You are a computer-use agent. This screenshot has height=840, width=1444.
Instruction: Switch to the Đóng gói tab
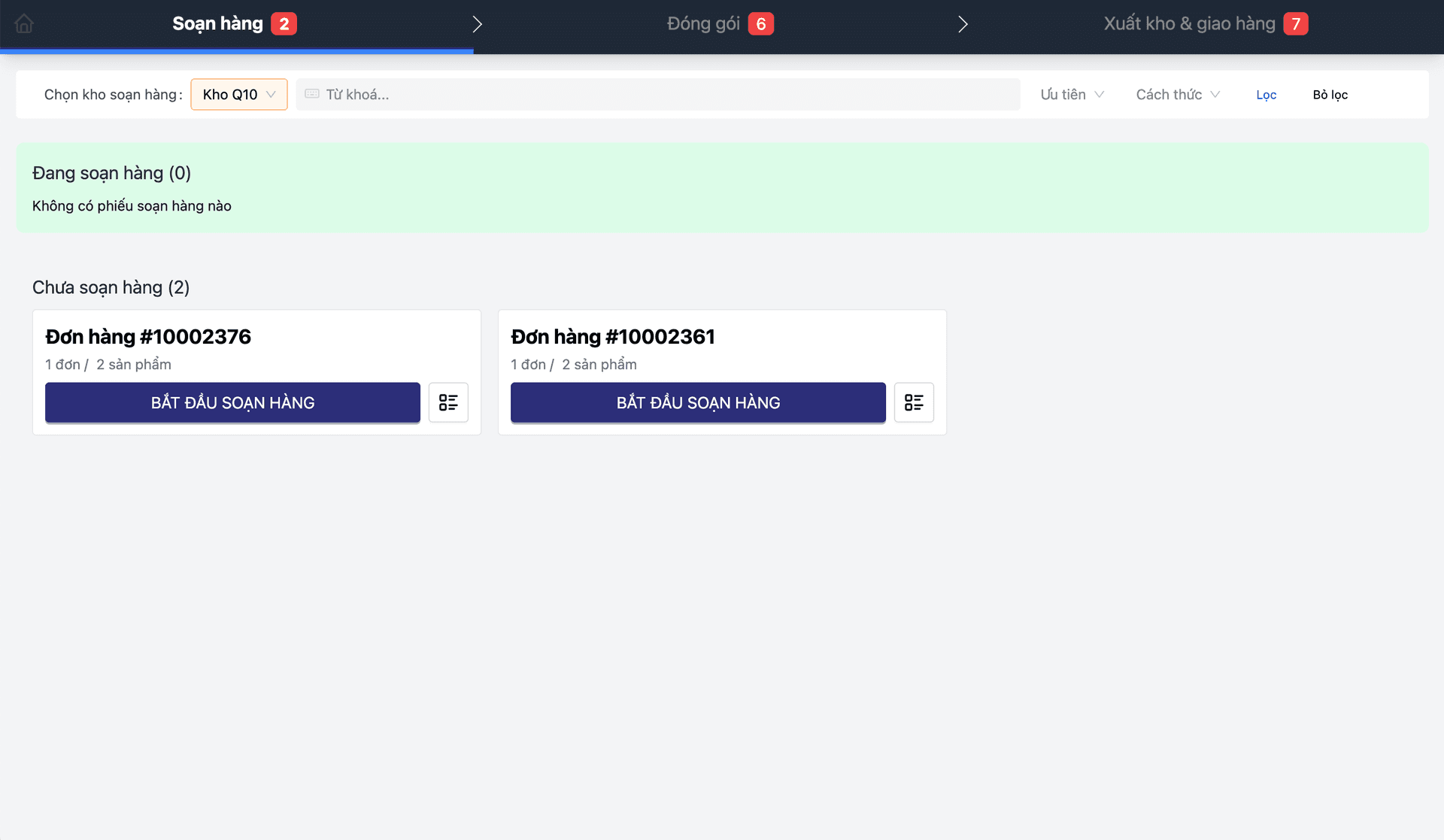click(703, 24)
